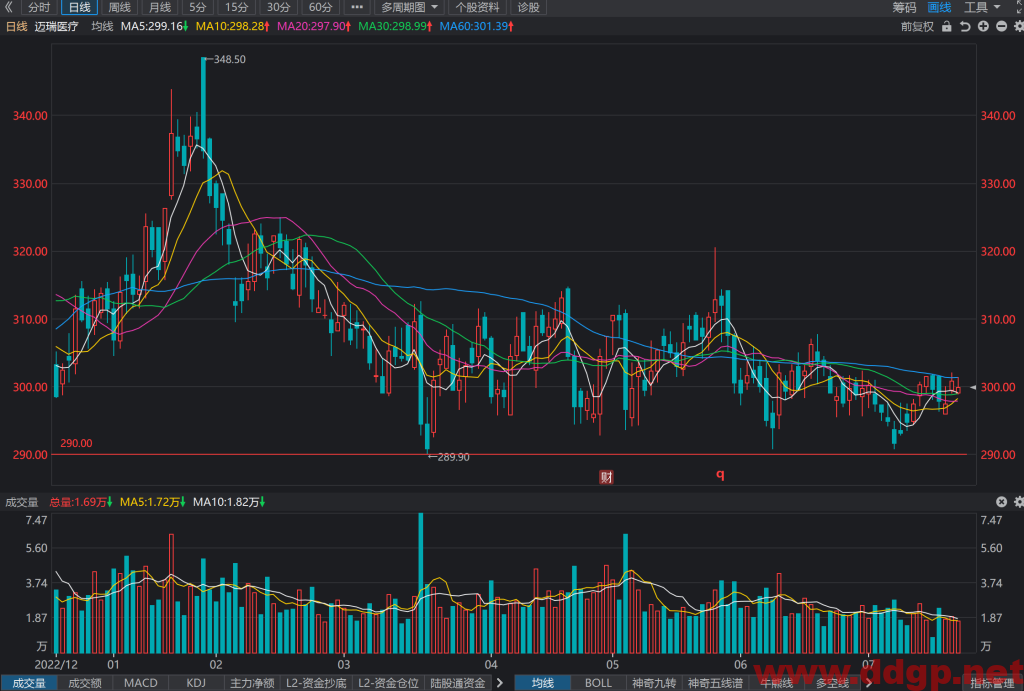Viewport: 1024px width, 691px height.
Task: Open 工具 tools dropdown
Action: (x=982, y=7)
